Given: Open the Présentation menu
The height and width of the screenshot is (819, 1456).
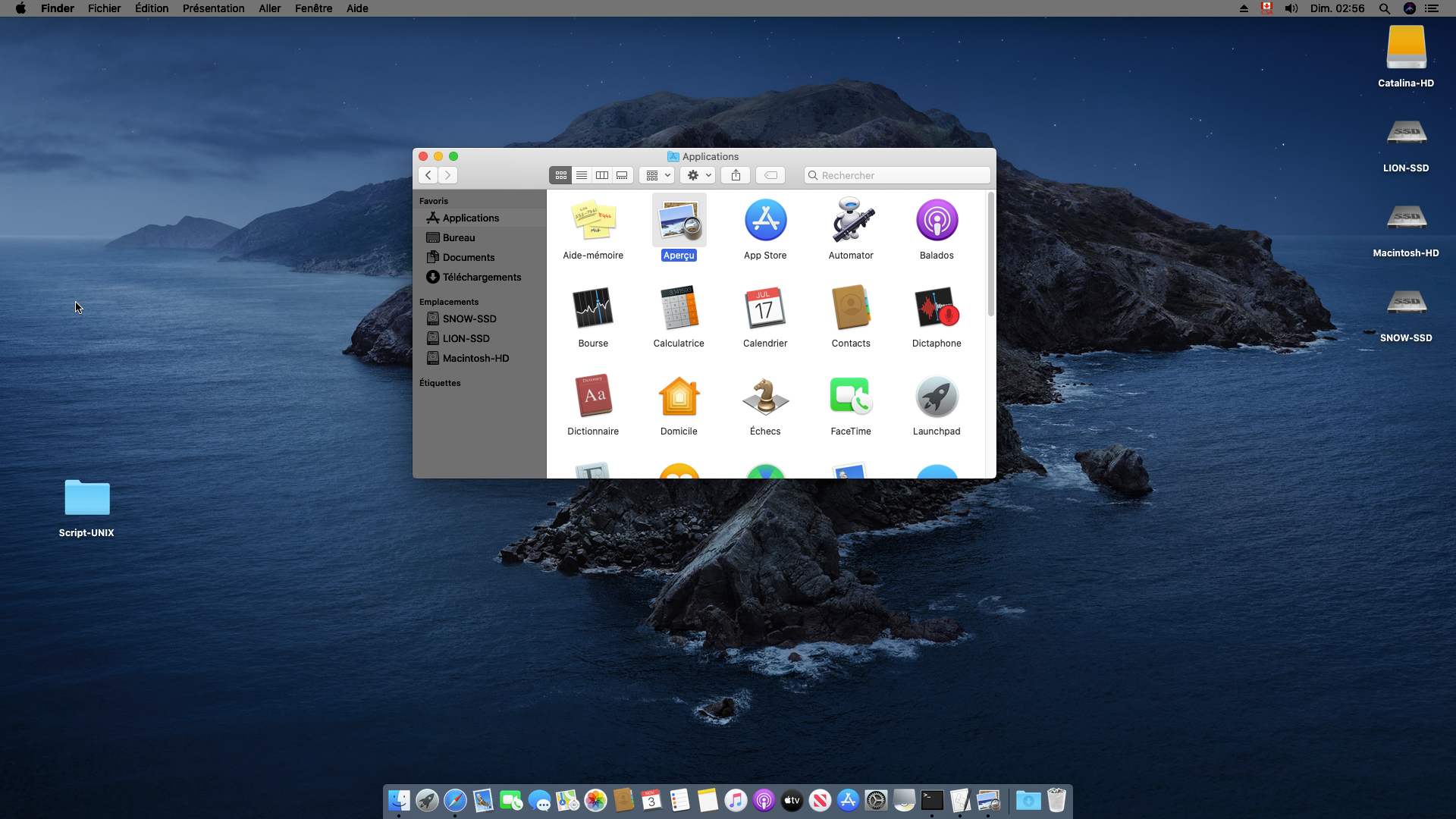Looking at the screenshot, I should click(213, 8).
